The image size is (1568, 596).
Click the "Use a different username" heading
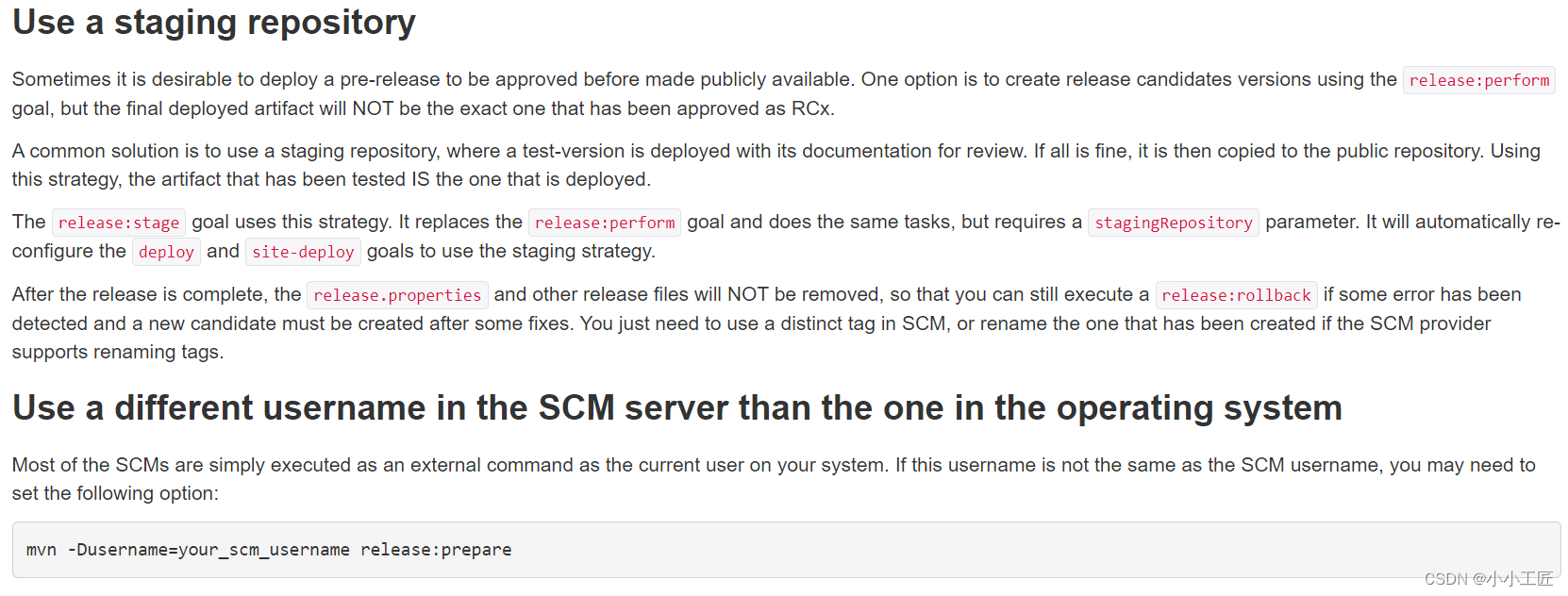(x=676, y=408)
